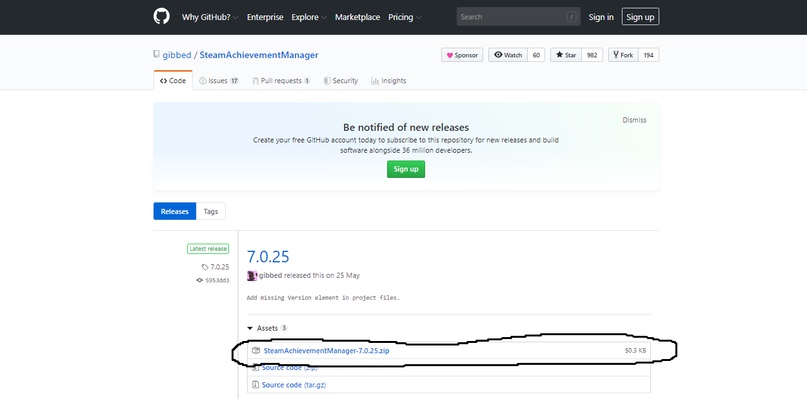Screen dimensions: 807x399
Task: Open the Marketplace link
Action: coord(357,17)
